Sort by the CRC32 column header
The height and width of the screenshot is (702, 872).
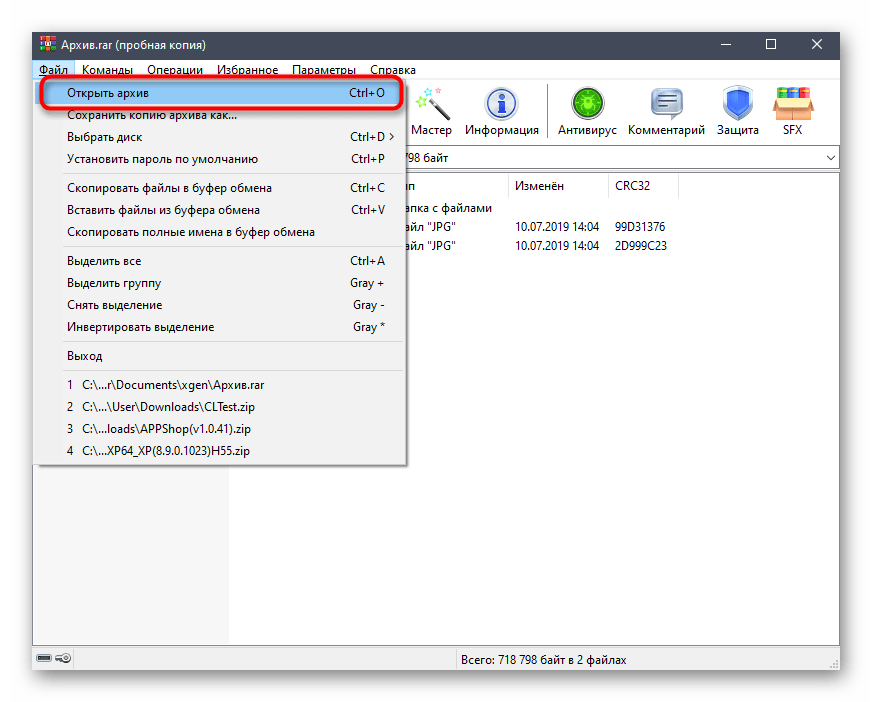point(644,186)
